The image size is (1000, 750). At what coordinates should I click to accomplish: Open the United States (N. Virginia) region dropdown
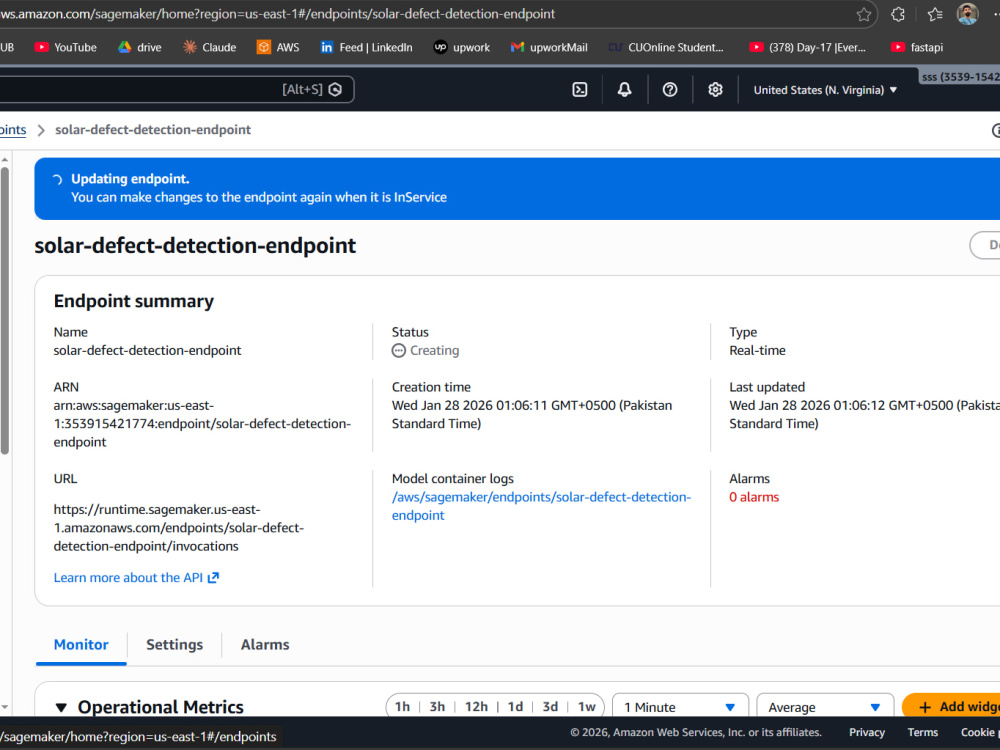[825, 90]
